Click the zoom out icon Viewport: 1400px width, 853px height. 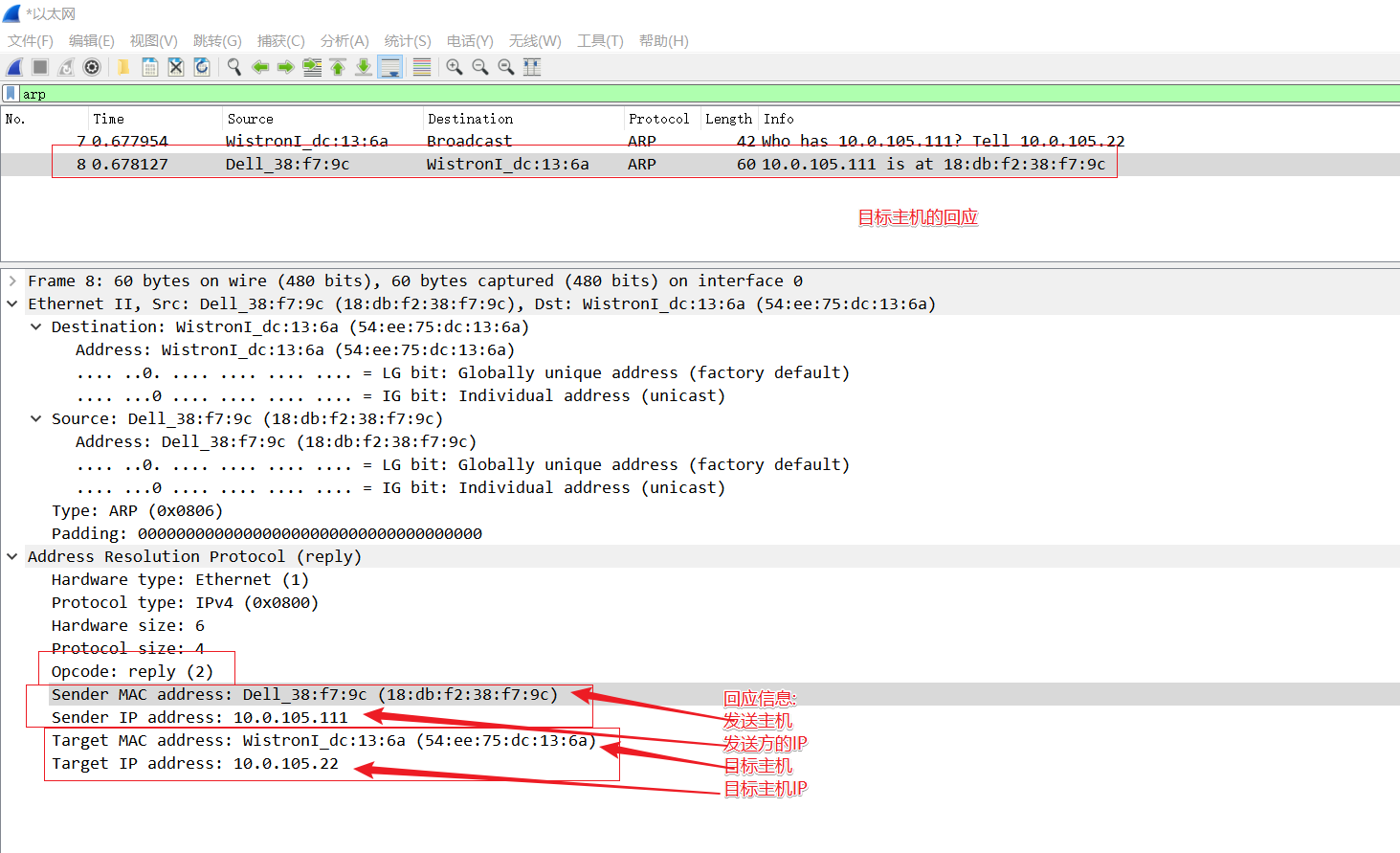pos(480,67)
